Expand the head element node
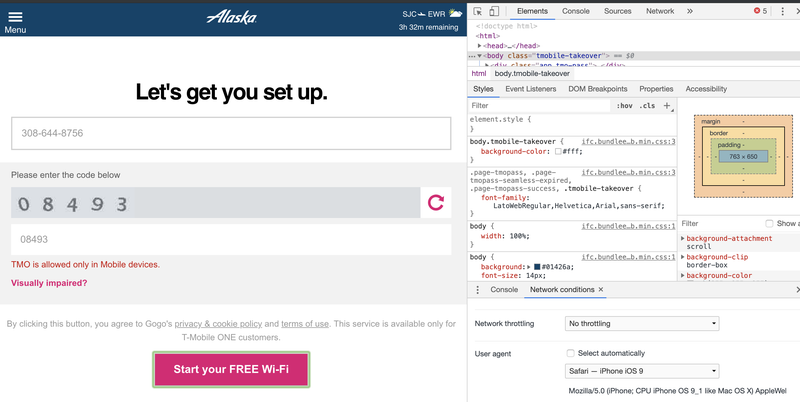This screenshot has height=402, width=800. click(x=480, y=45)
